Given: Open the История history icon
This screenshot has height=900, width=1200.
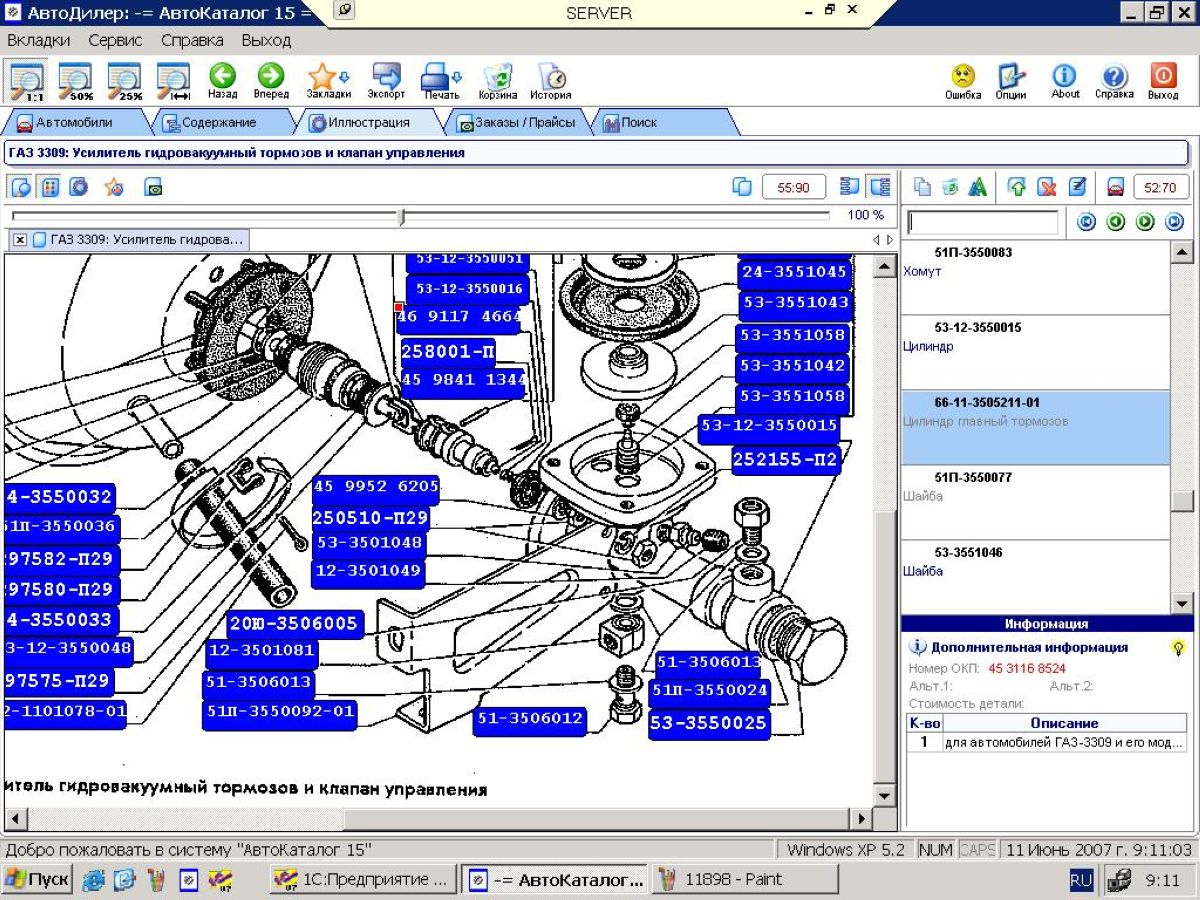Looking at the screenshot, I should tap(551, 80).
